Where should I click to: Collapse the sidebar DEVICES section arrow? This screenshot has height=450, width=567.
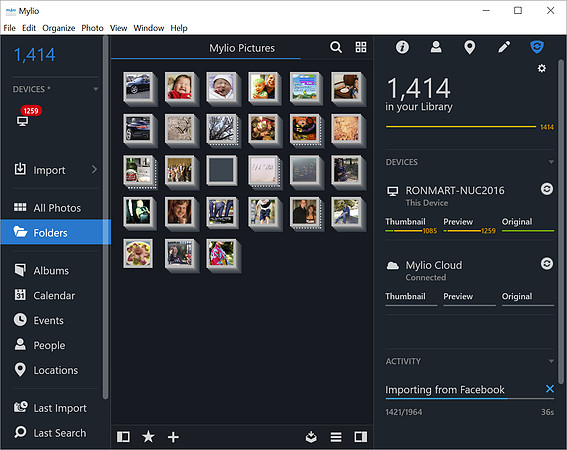pyautogui.click(x=95, y=89)
